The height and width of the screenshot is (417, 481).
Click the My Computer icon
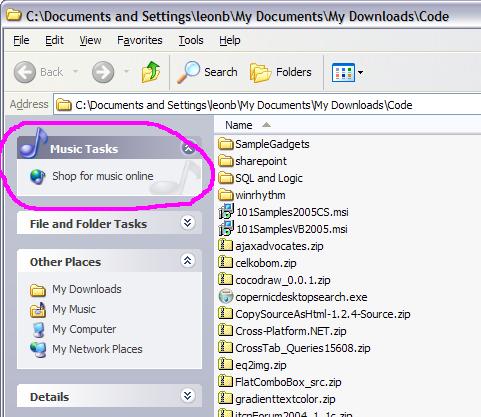pos(38,329)
